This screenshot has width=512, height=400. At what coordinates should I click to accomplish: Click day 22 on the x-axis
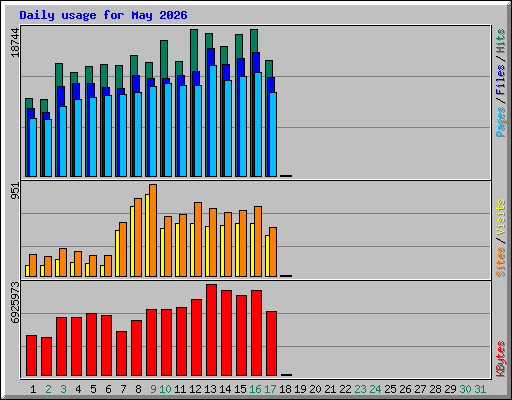point(345,389)
